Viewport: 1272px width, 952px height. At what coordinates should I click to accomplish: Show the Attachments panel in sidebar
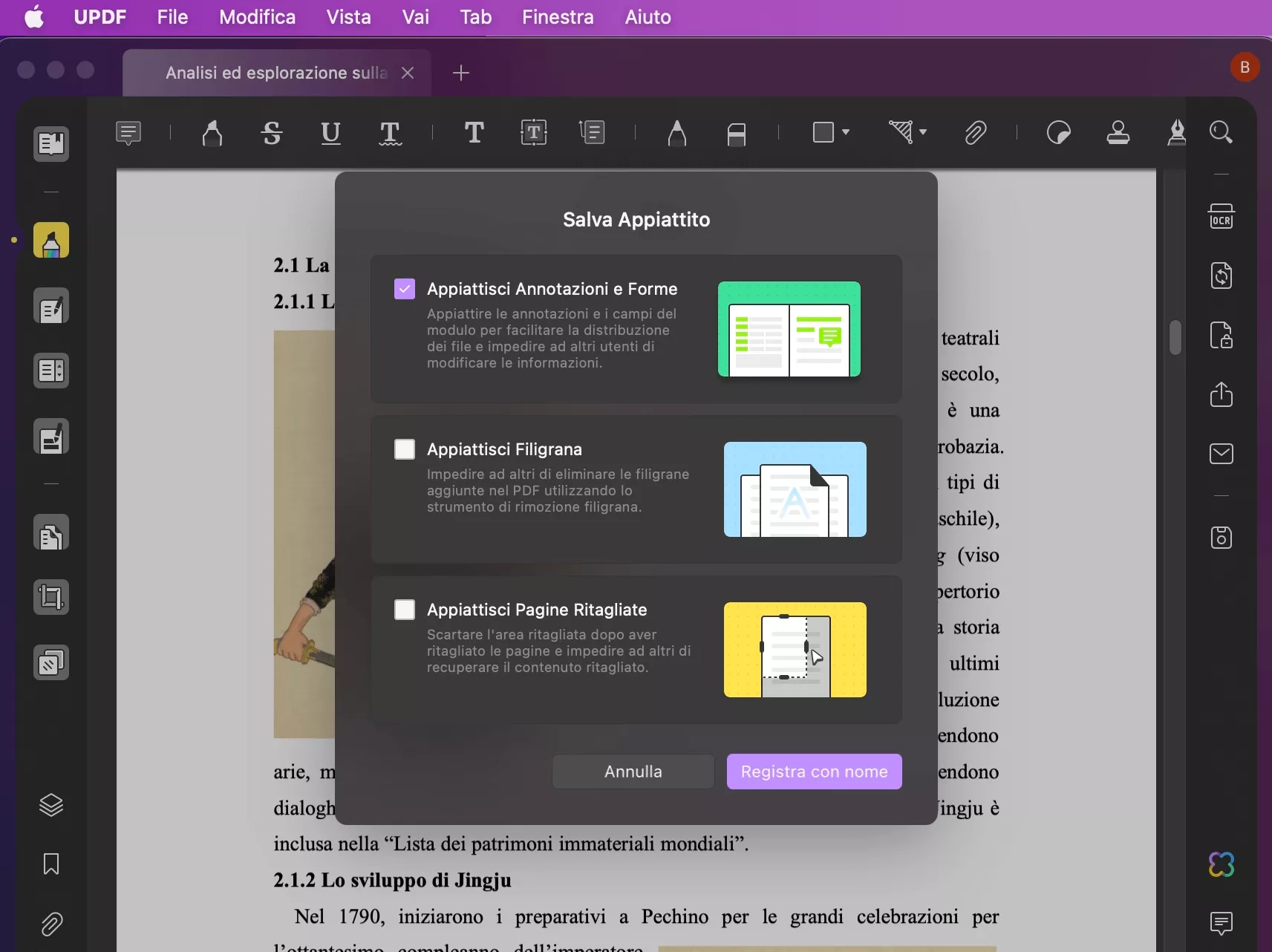51,925
